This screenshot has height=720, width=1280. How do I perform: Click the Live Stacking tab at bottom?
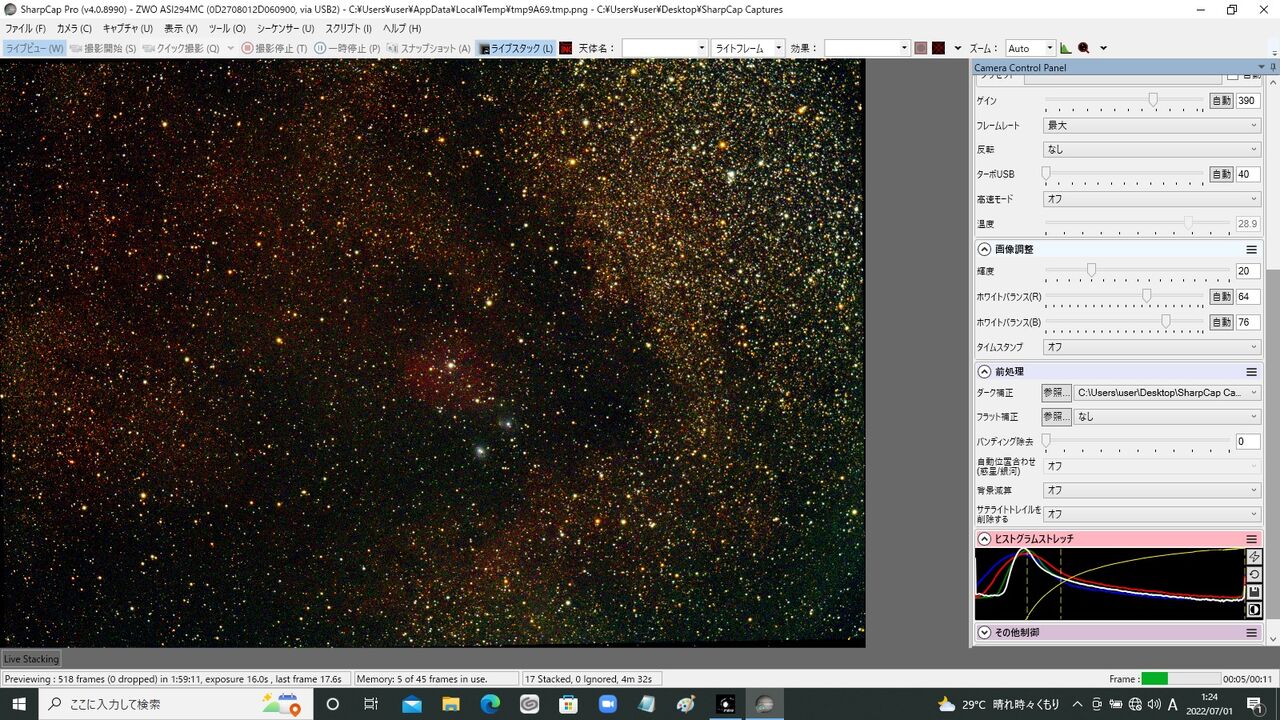click(31, 659)
